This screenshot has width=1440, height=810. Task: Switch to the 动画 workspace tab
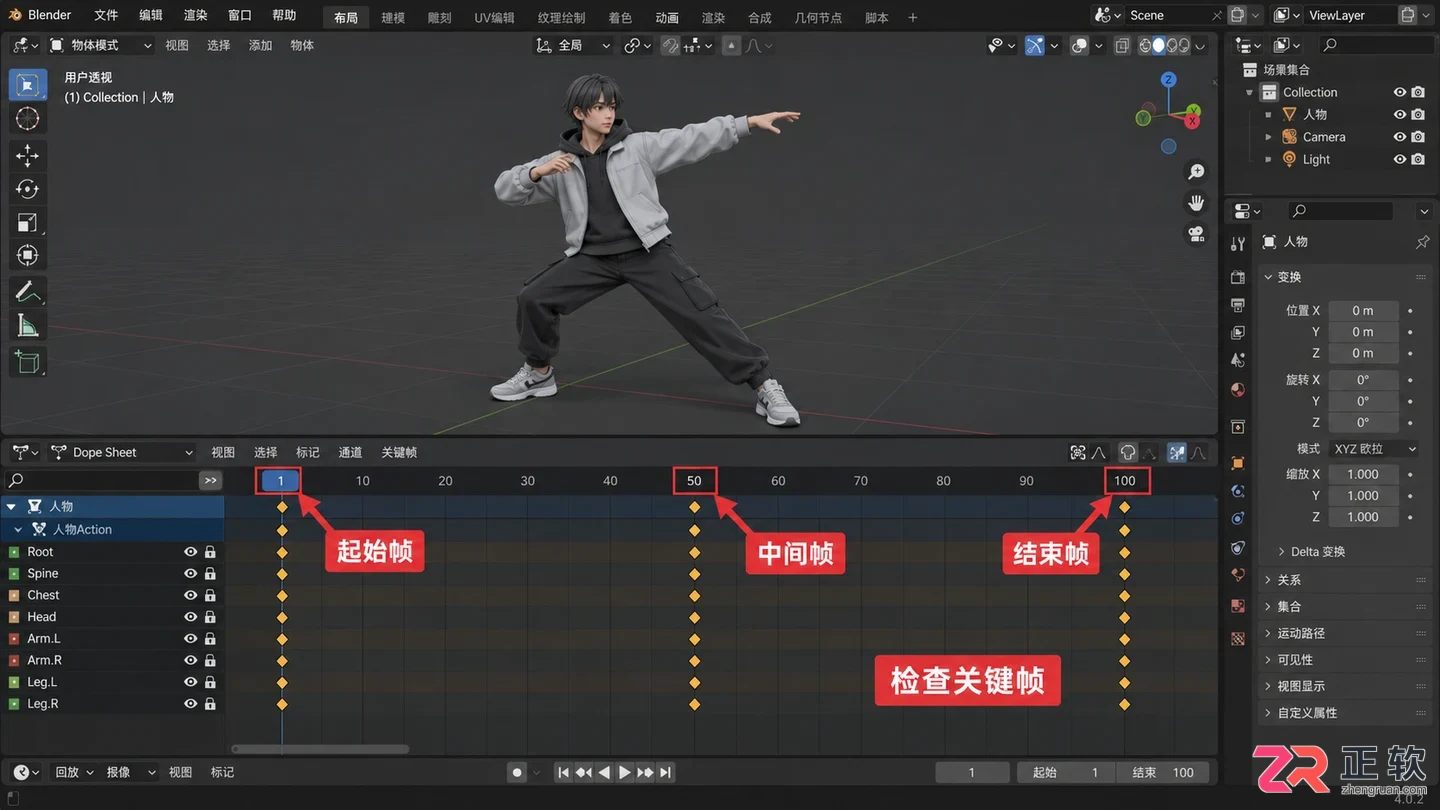(667, 18)
